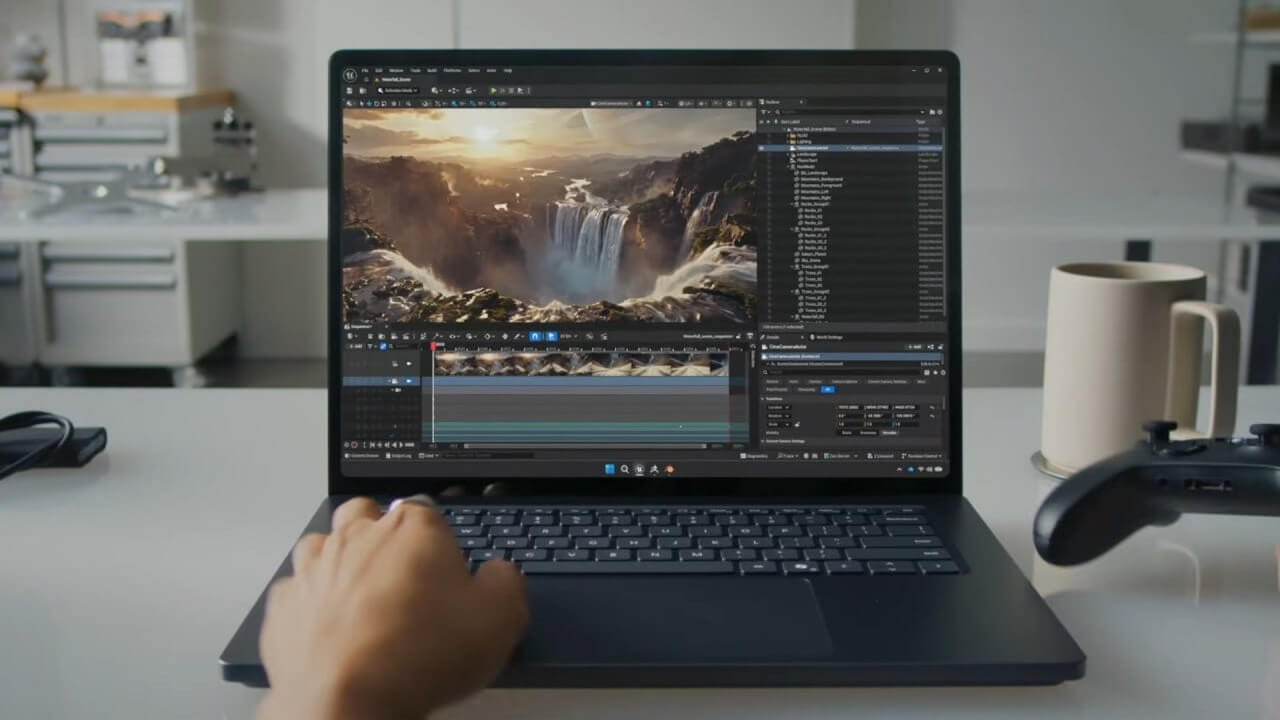The image size is (1280, 720).
Task: Click the save icon in main toolbar
Action: click(350, 91)
